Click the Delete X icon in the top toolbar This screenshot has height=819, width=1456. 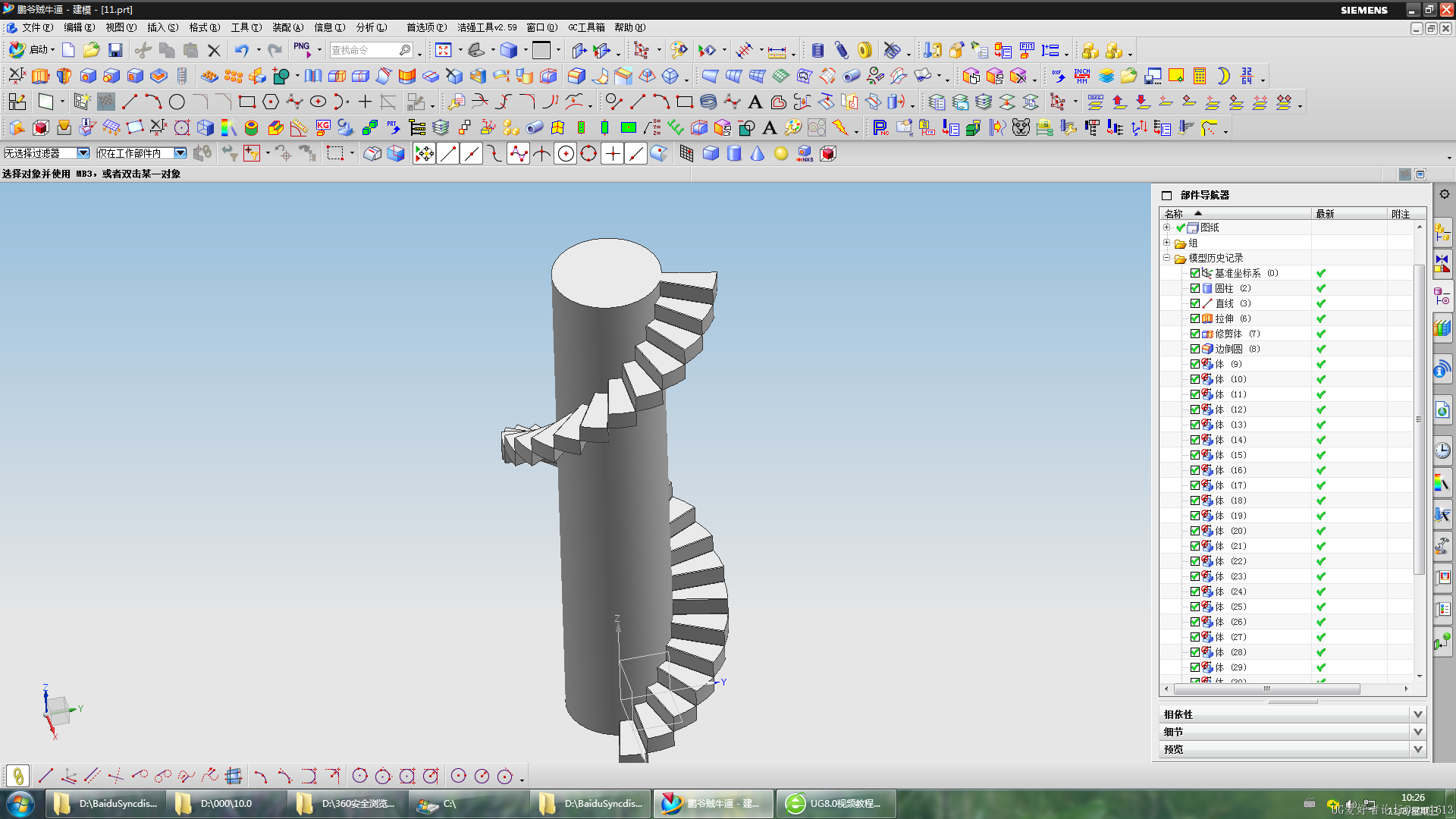click(x=214, y=50)
